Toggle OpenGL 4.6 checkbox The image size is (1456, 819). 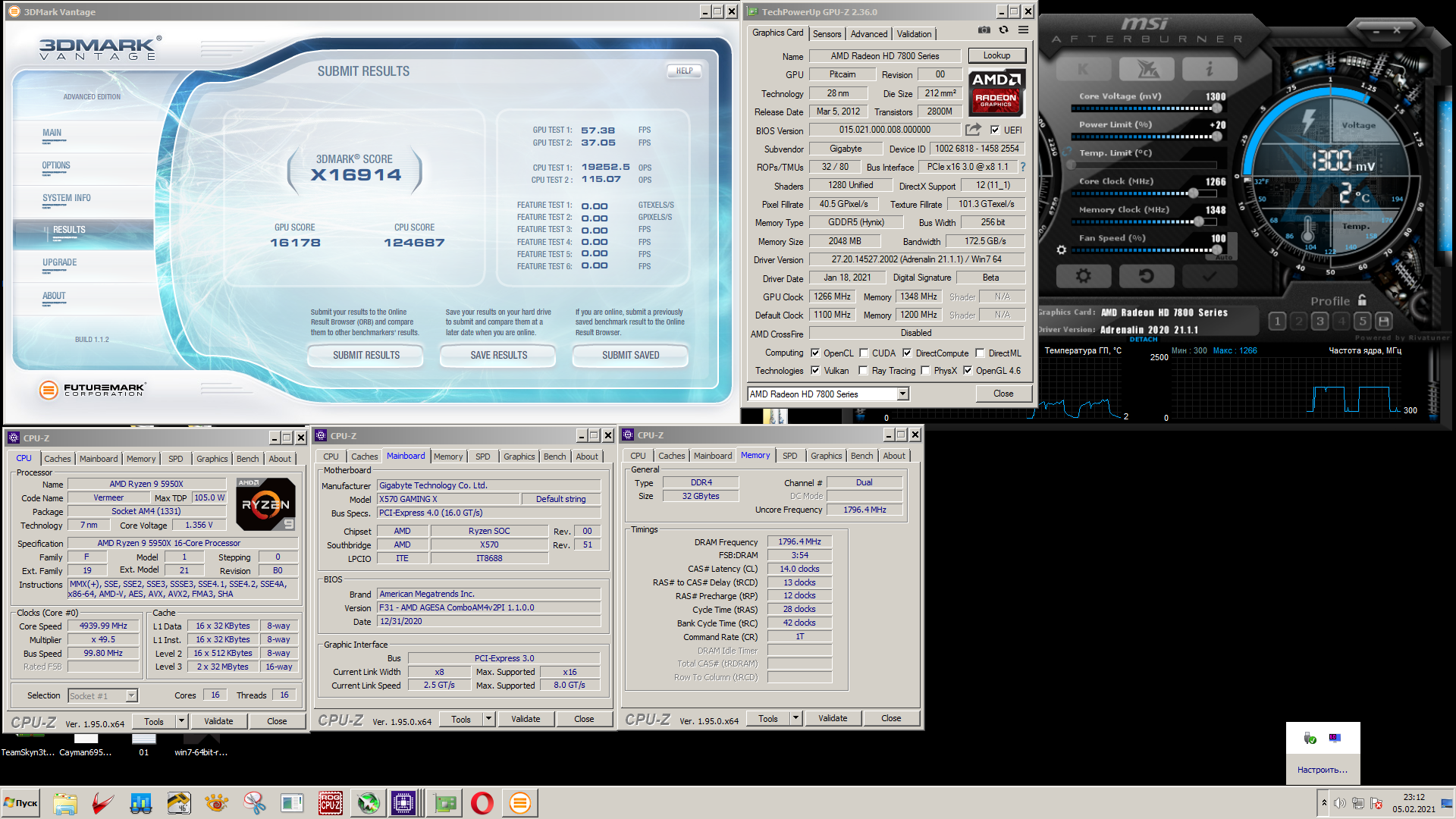[x=968, y=370]
